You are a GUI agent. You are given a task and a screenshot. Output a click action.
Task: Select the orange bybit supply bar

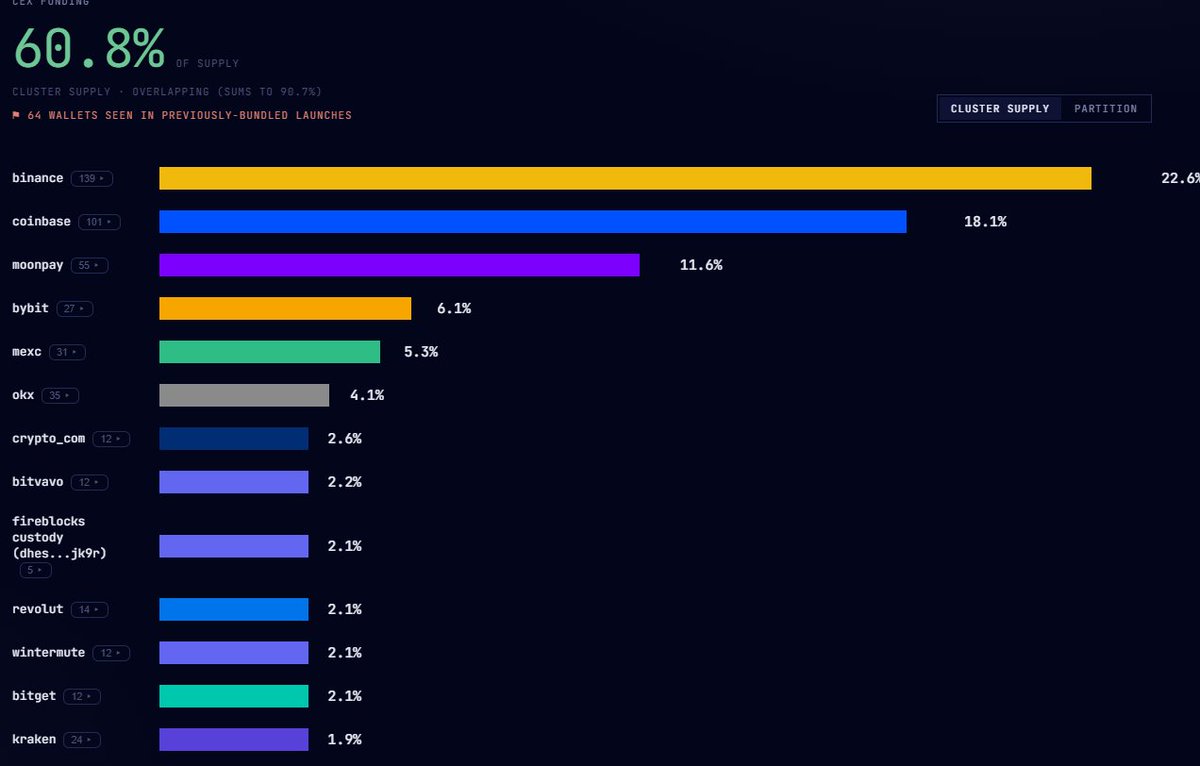point(285,309)
